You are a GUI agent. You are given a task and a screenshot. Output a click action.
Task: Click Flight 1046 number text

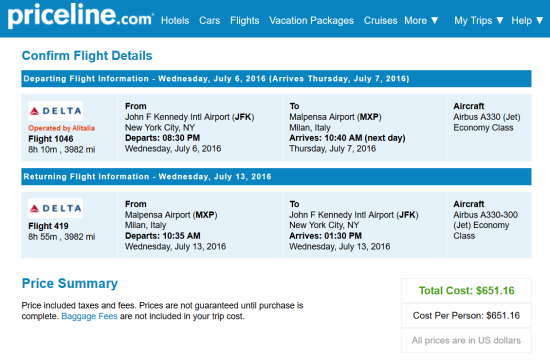point(51,139)
